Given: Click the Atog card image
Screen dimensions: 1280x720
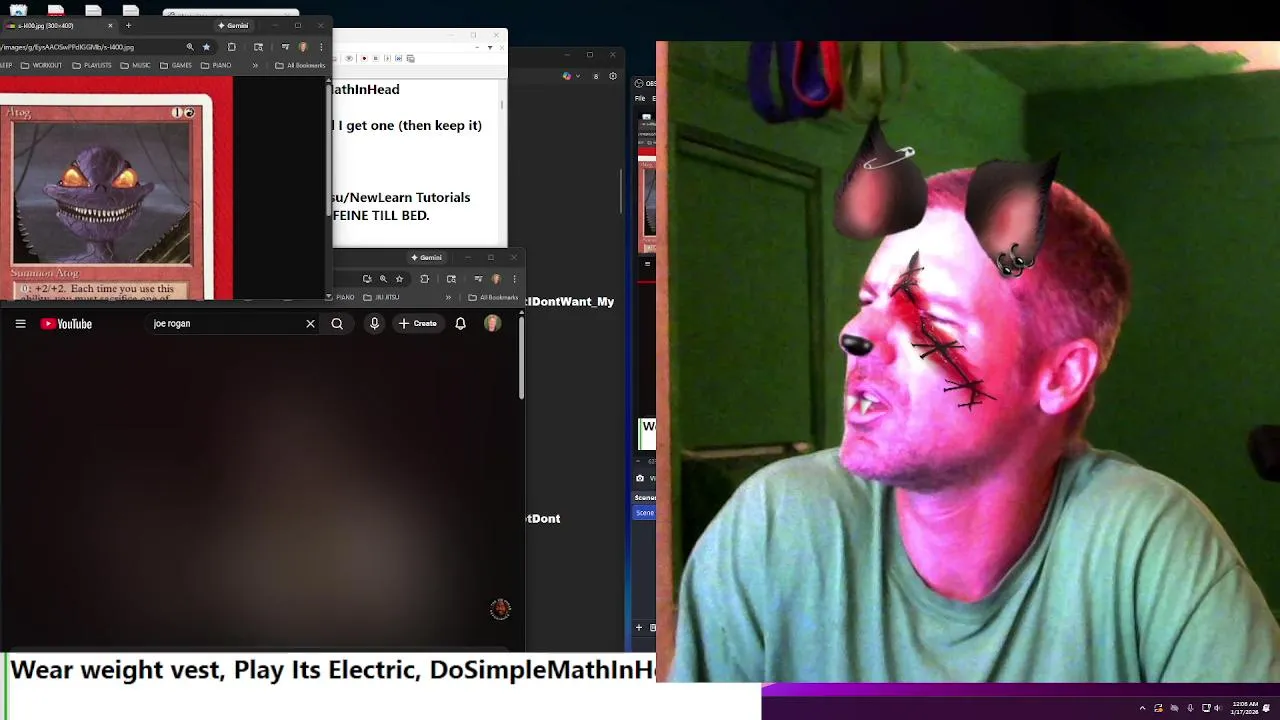Looking at the screenshot, I should coord(101,194).
